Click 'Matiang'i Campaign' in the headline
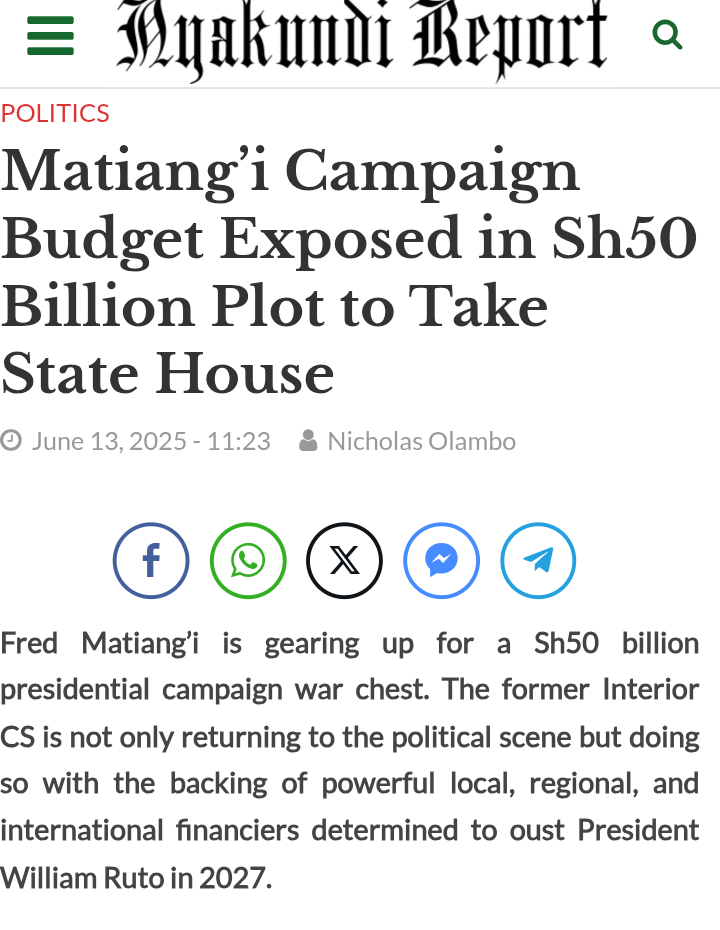The width and height of the screenshot is (720, 930). tap(290, 172)
